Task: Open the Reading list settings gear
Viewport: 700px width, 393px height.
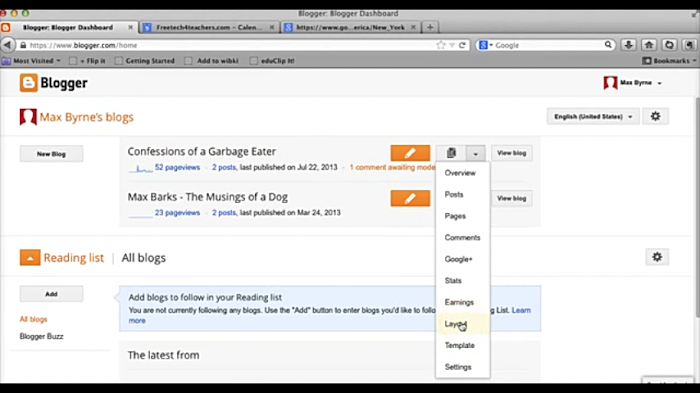Action: click(x=657, y=257)
